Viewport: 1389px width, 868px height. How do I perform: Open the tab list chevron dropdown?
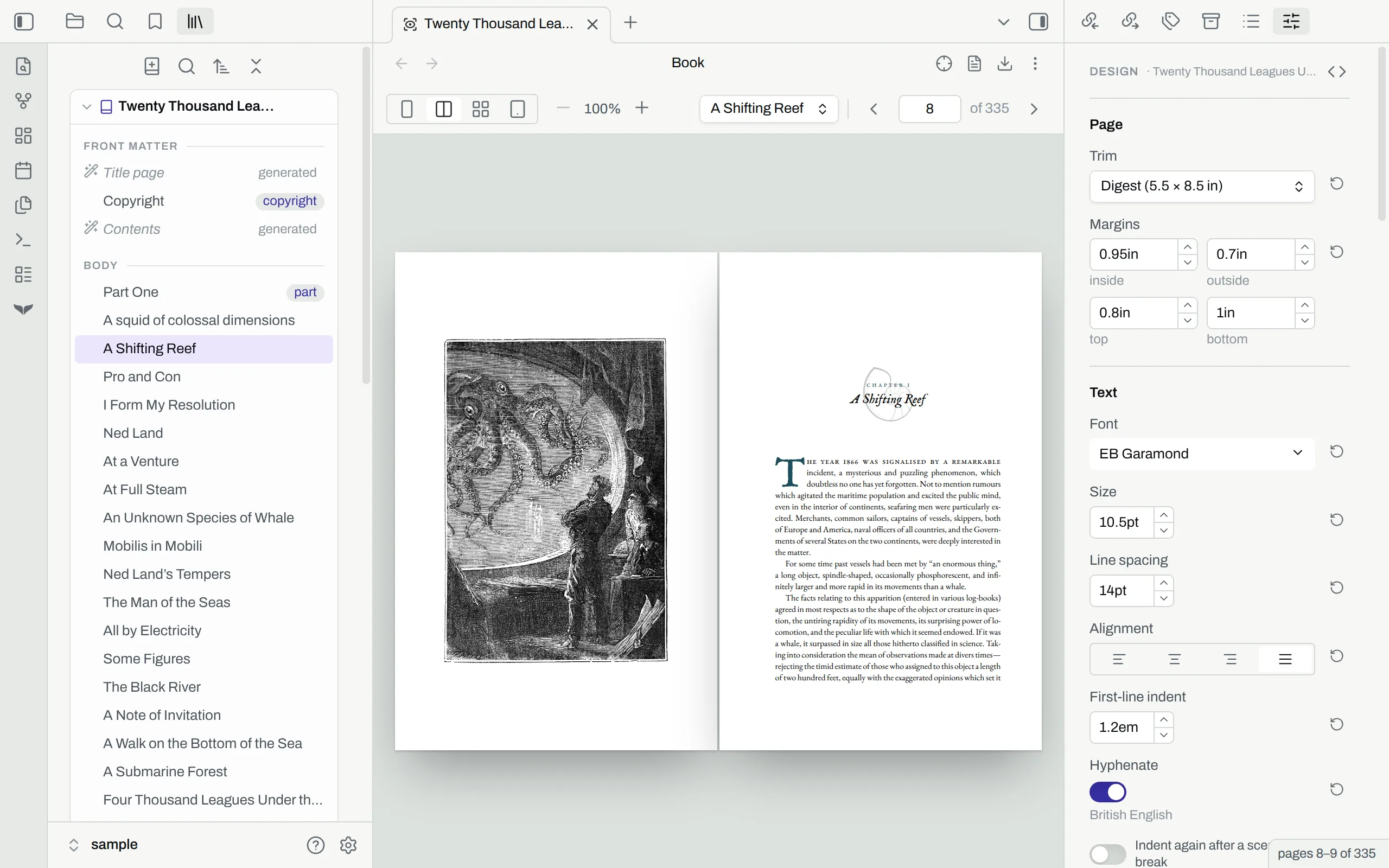click(x=1003, y=22)
